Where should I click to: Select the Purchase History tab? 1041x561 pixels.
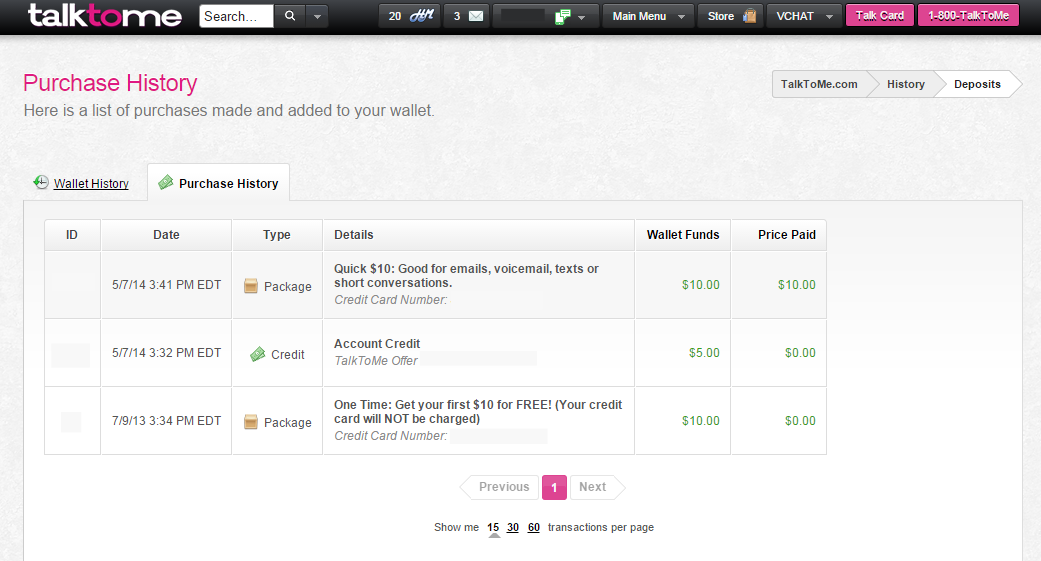[218, 183]
